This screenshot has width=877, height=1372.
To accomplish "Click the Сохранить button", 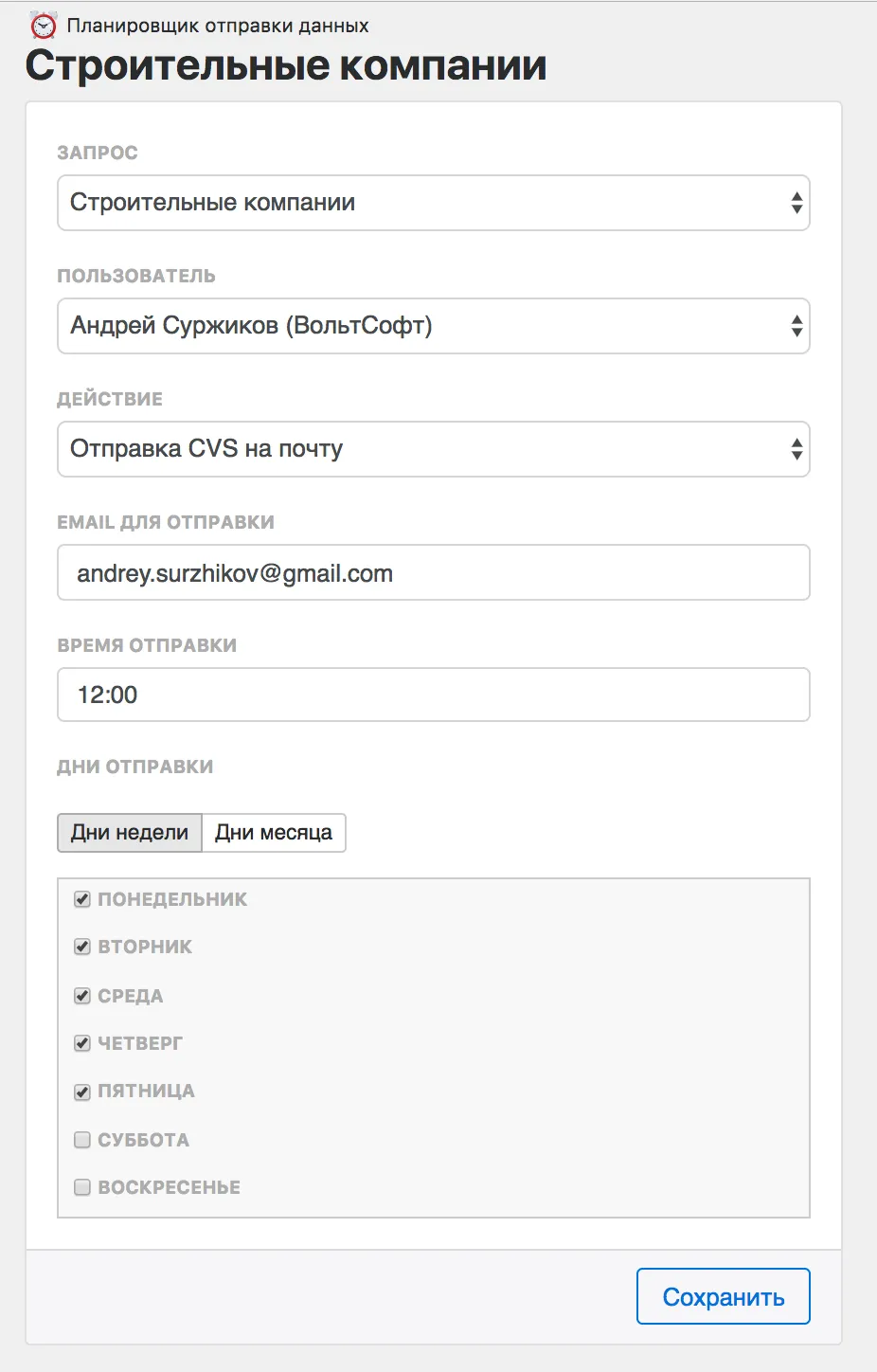I will pyautogui.click(x=723, y=1295).
